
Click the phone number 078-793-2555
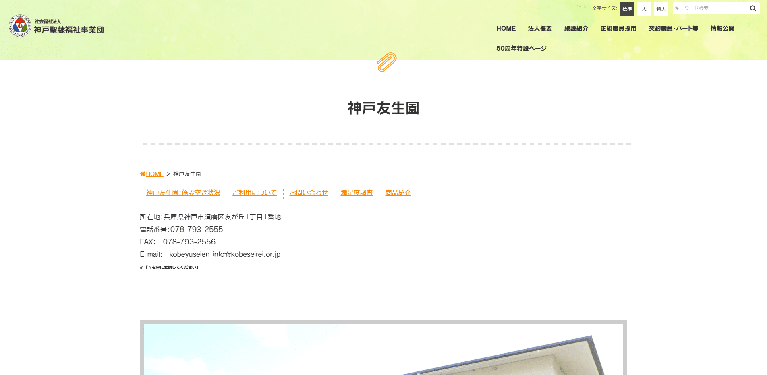point(196,229)
